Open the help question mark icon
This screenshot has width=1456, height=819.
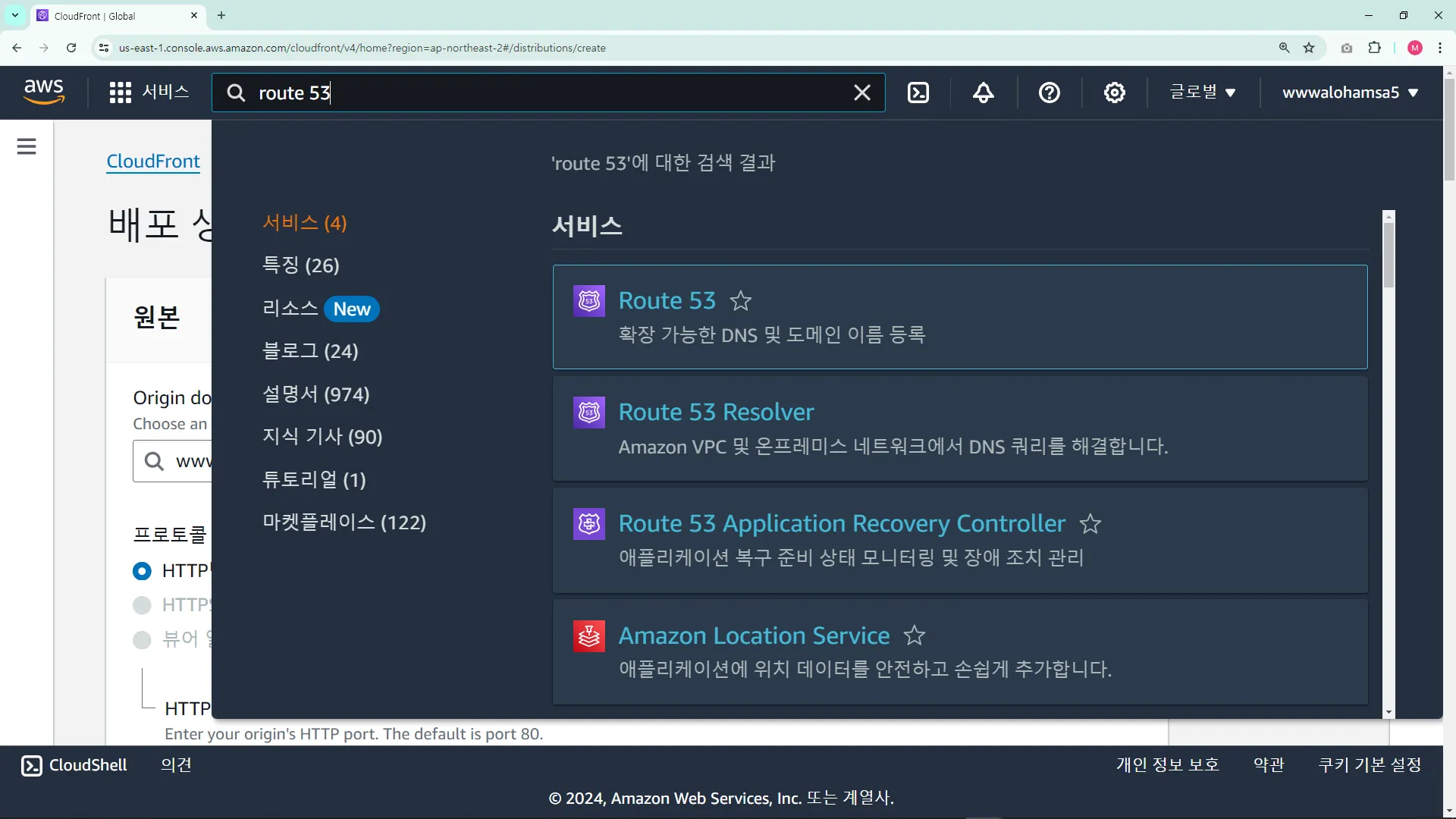(x=1050, y=93)
